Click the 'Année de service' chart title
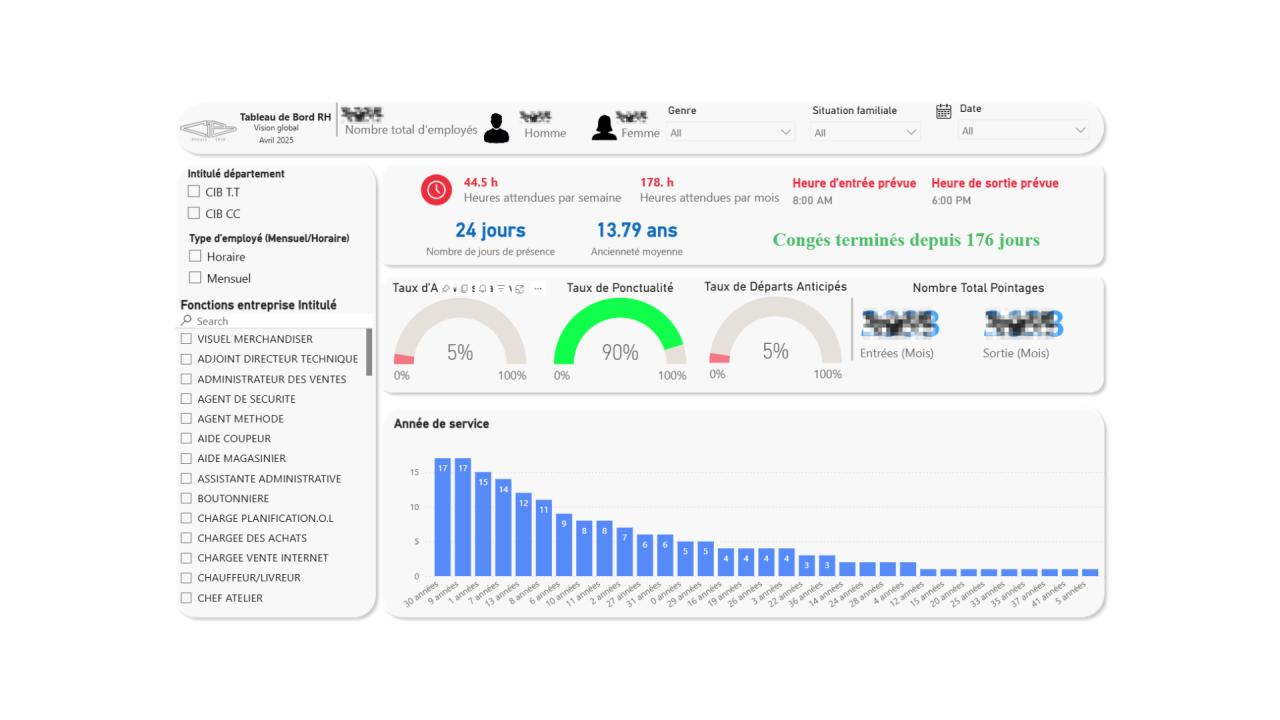 click(441, 424)
